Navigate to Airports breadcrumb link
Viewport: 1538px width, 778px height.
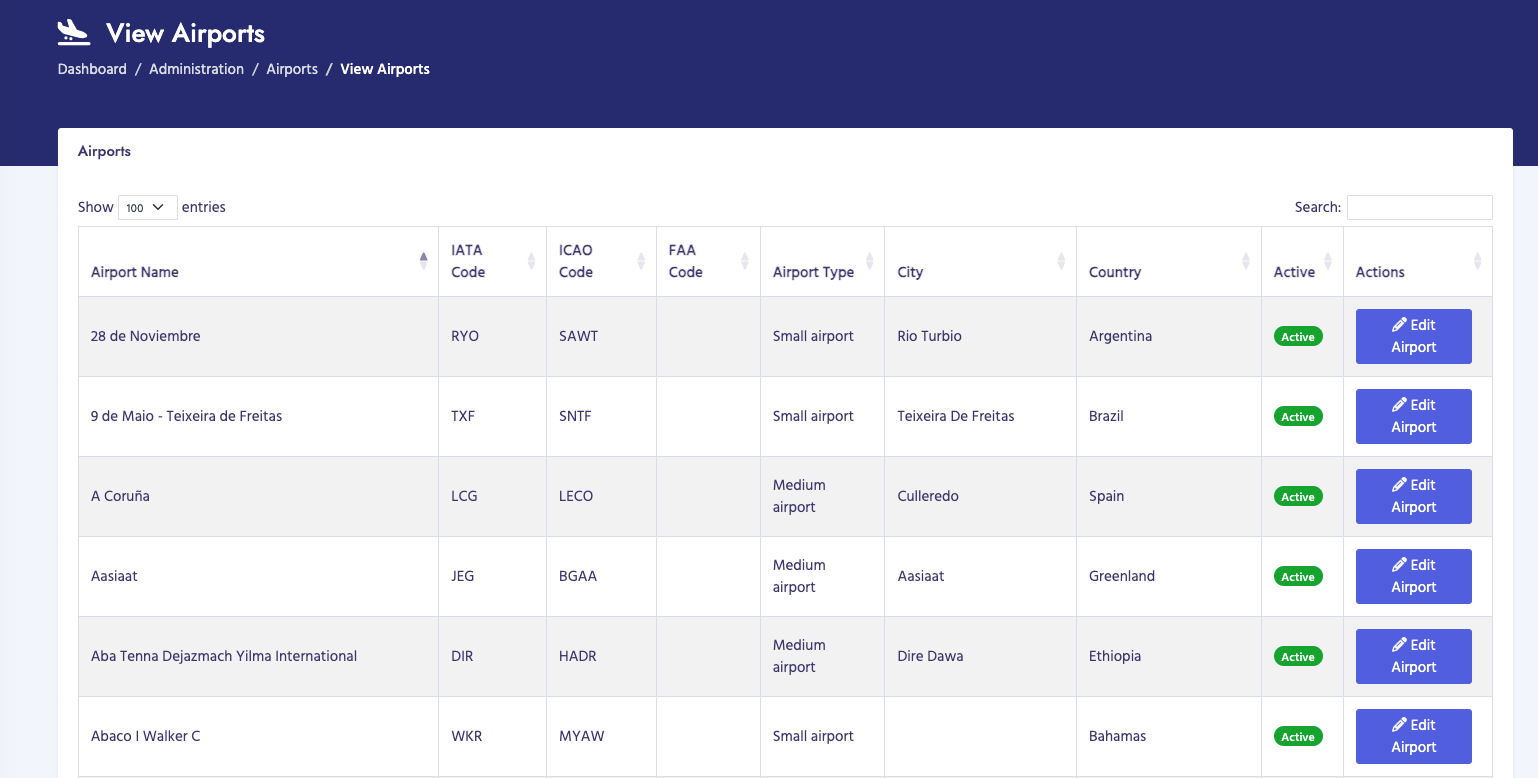coord(292,69)
